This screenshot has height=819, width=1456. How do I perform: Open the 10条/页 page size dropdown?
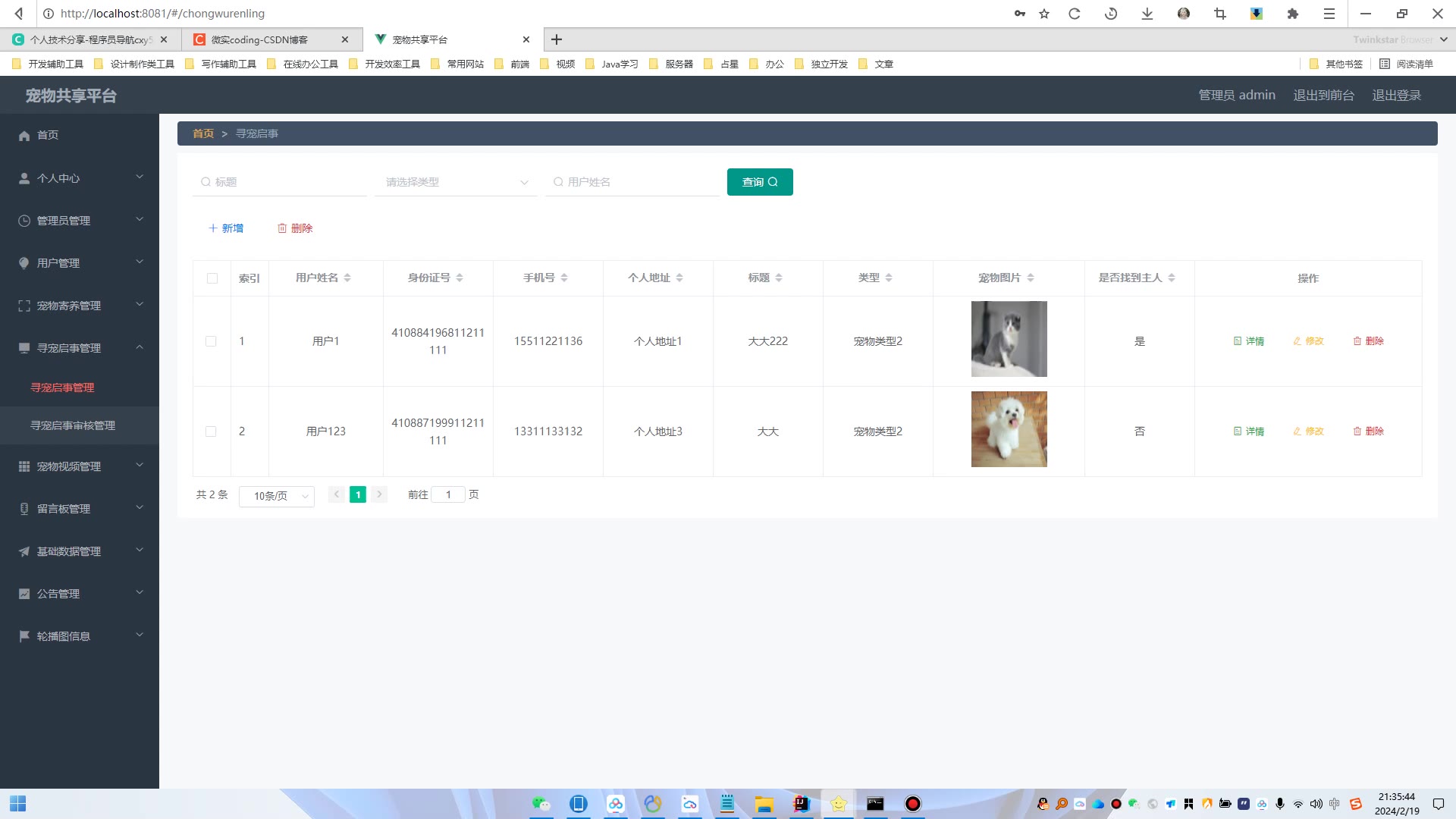tap(277, 496)
